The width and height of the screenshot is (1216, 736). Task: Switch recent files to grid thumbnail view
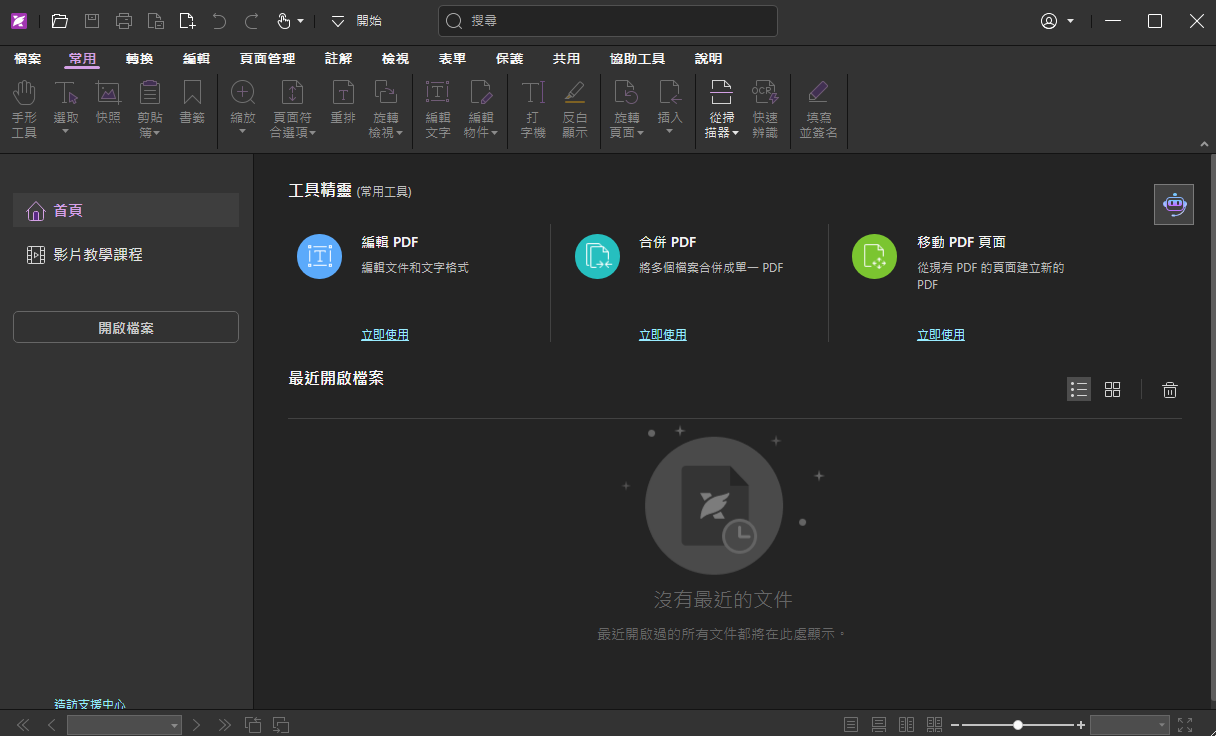click(x=1112, y=390)
